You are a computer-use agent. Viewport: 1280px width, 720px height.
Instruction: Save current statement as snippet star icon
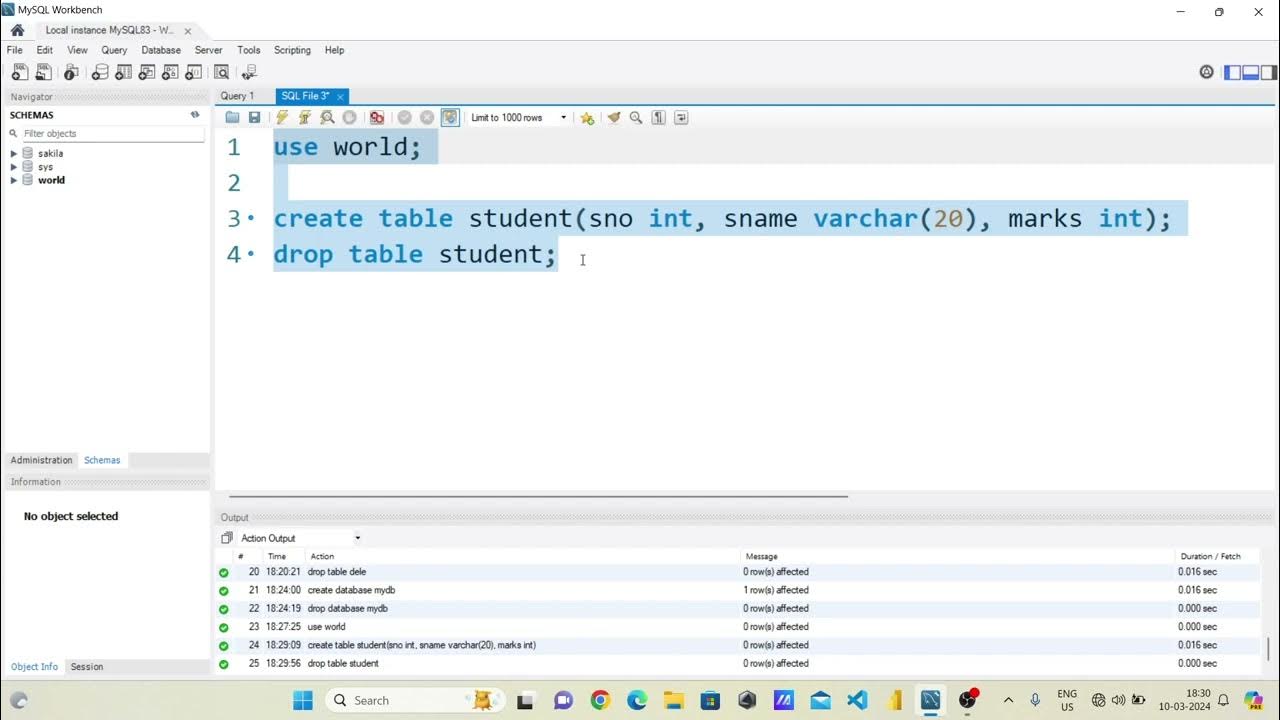(587, 117)
